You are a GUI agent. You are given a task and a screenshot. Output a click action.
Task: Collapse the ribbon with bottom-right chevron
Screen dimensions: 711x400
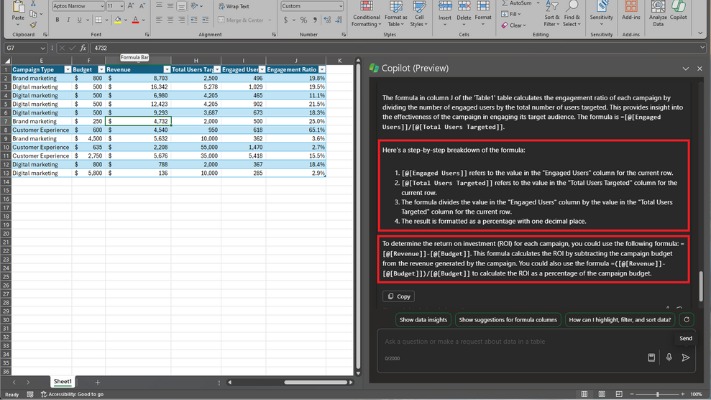pyautogui.click(x=700, y=33)
